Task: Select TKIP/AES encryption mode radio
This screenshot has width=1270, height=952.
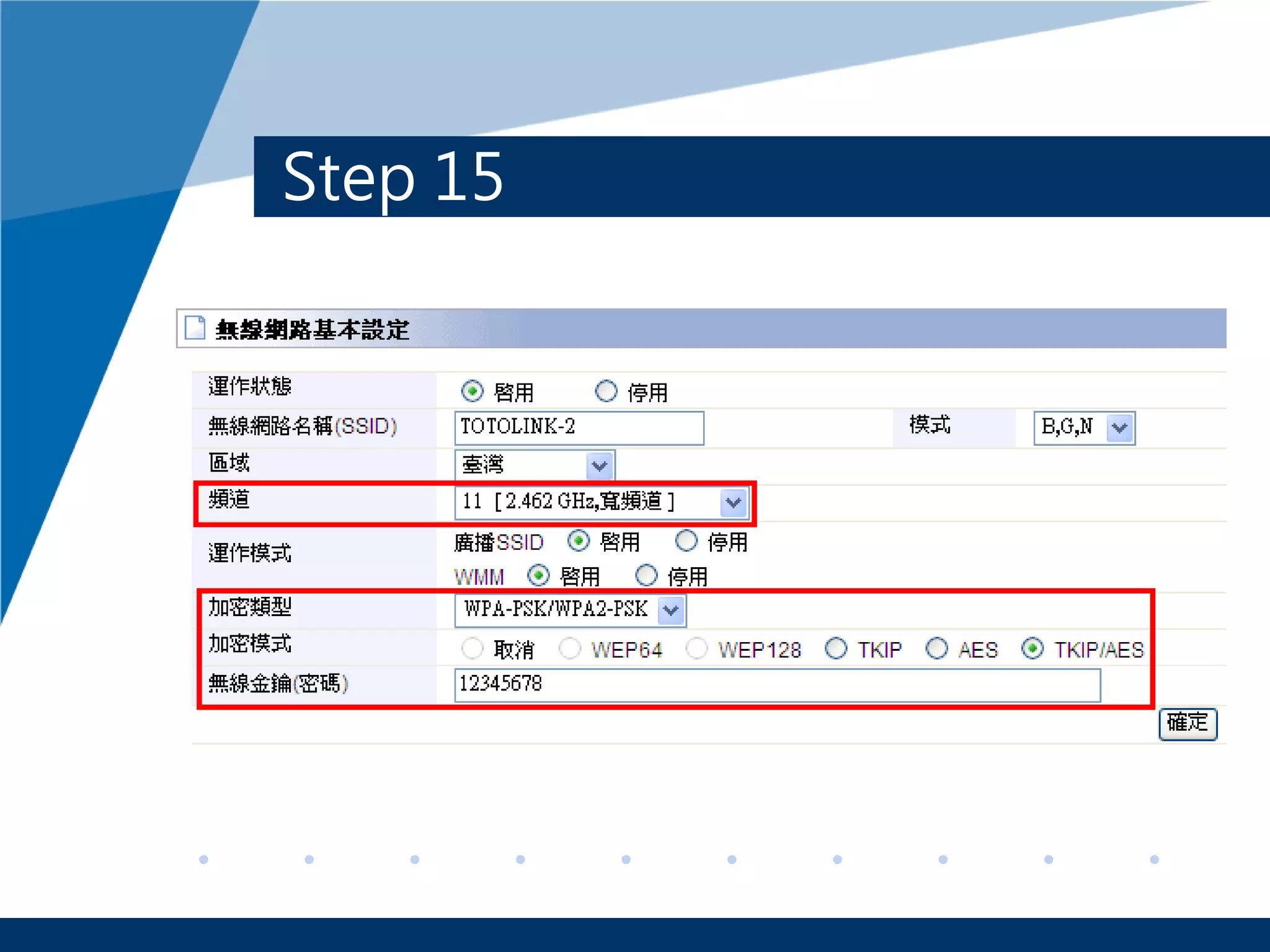Action: click(1032, 649)
